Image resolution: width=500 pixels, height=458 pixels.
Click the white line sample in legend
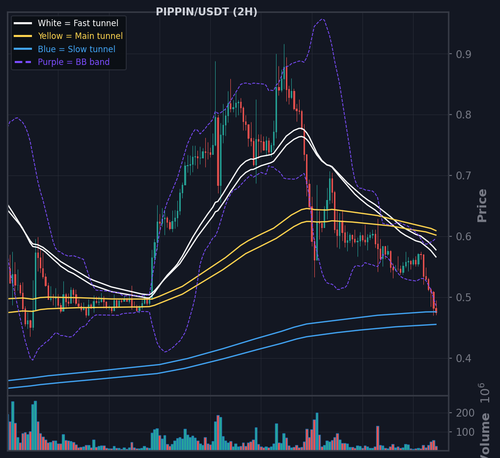click(23, 23)
